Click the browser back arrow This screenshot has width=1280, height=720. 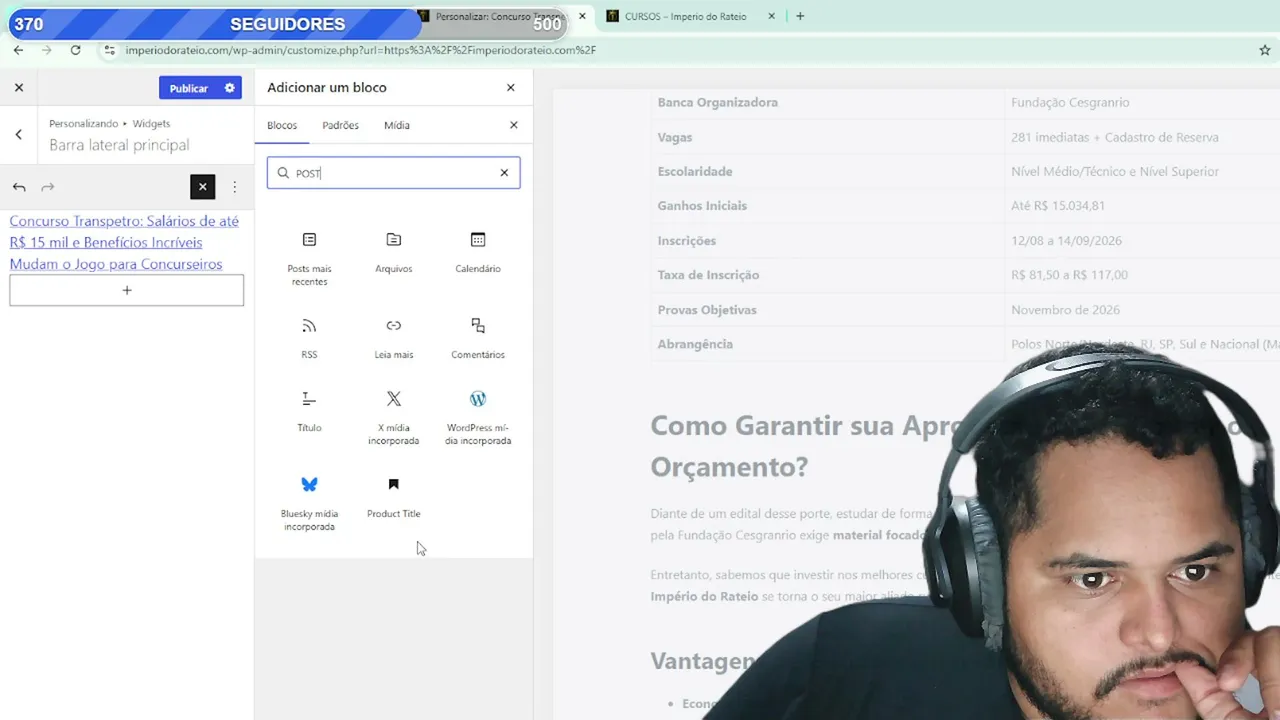(x=18, y=50)
